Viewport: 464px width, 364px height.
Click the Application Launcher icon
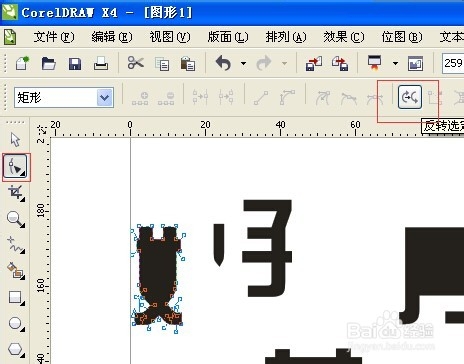pos(374,63)
